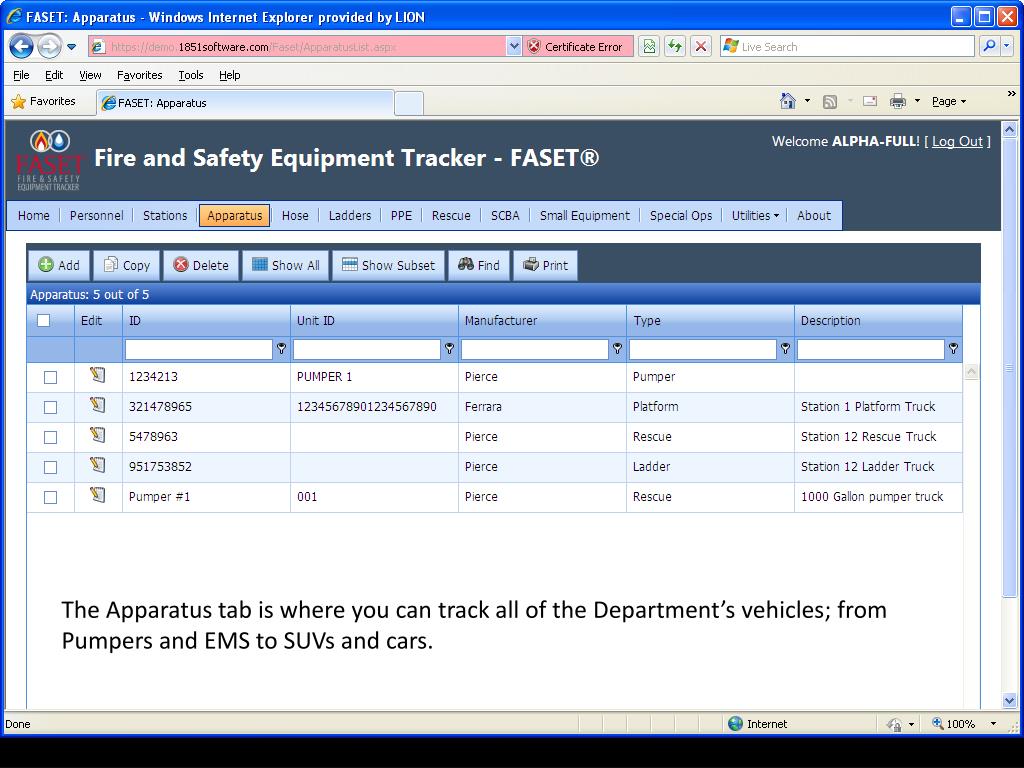
Task: Click the ID filter text box
Action: (x=199, y=349)
